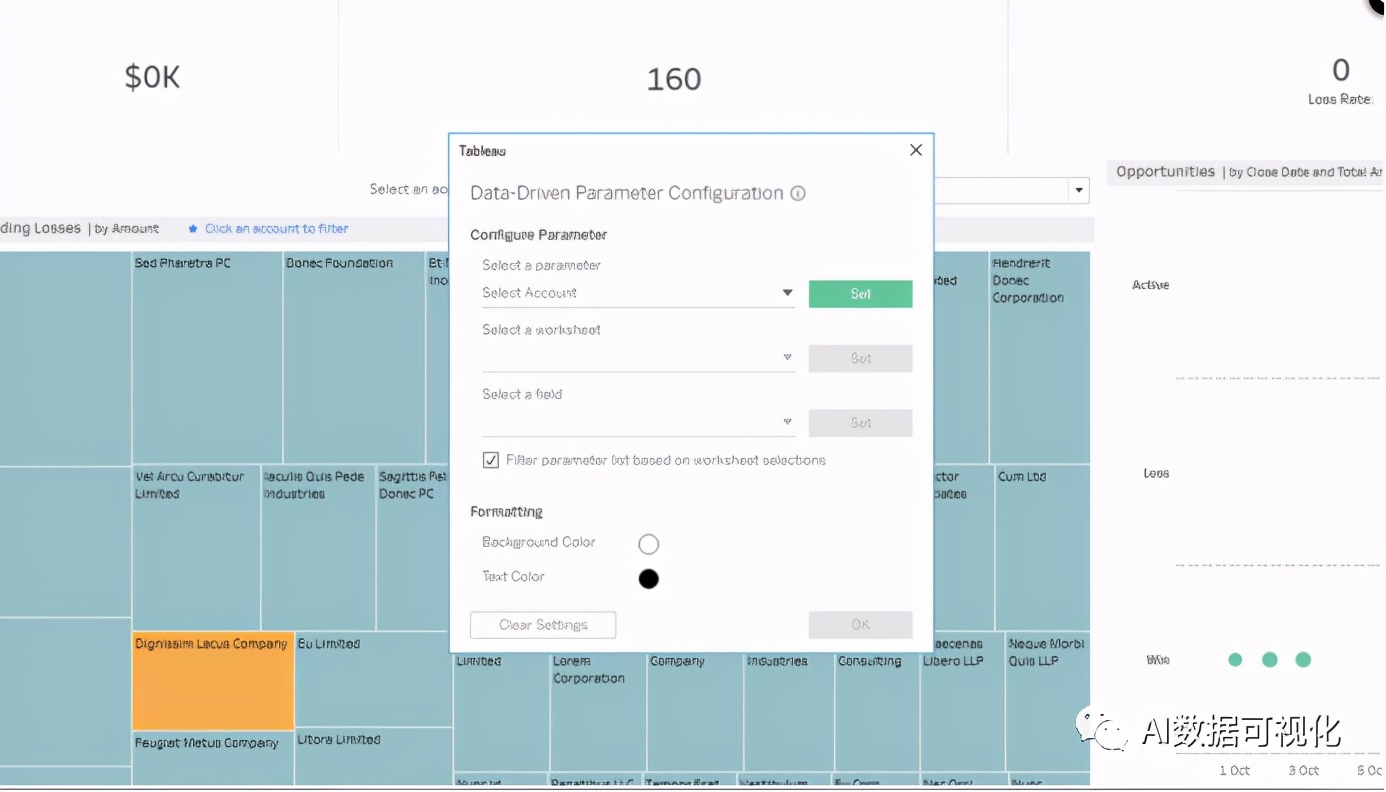Click the Vel Arcu Curabitur Limited tile
The height and width of the screenshot is (792, 1386).
point(196,547)
